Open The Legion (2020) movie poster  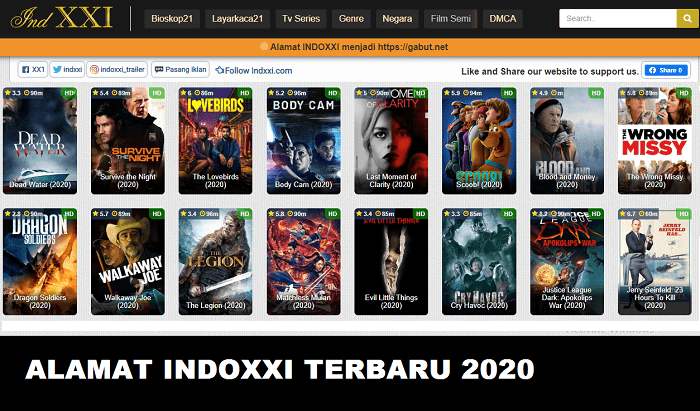point(216,262)
